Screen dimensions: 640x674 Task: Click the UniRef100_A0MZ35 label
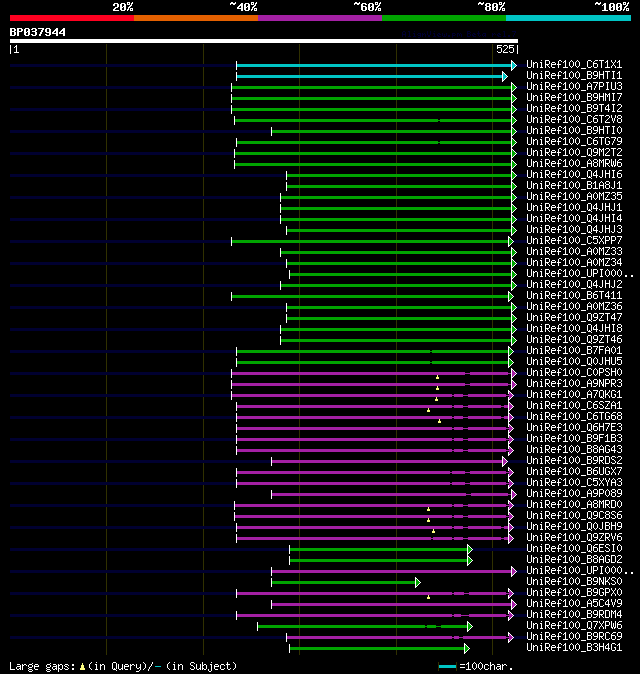pyautogui.click(x=574, y=196)
